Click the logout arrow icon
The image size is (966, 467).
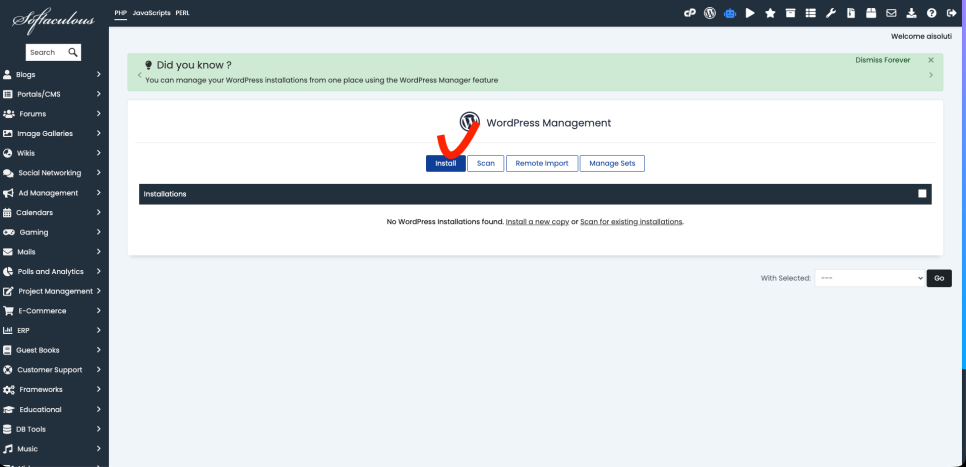951,13
